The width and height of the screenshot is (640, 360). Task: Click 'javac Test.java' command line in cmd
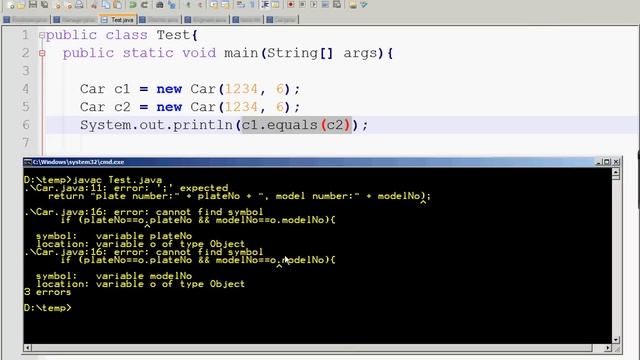coord(93,180)
